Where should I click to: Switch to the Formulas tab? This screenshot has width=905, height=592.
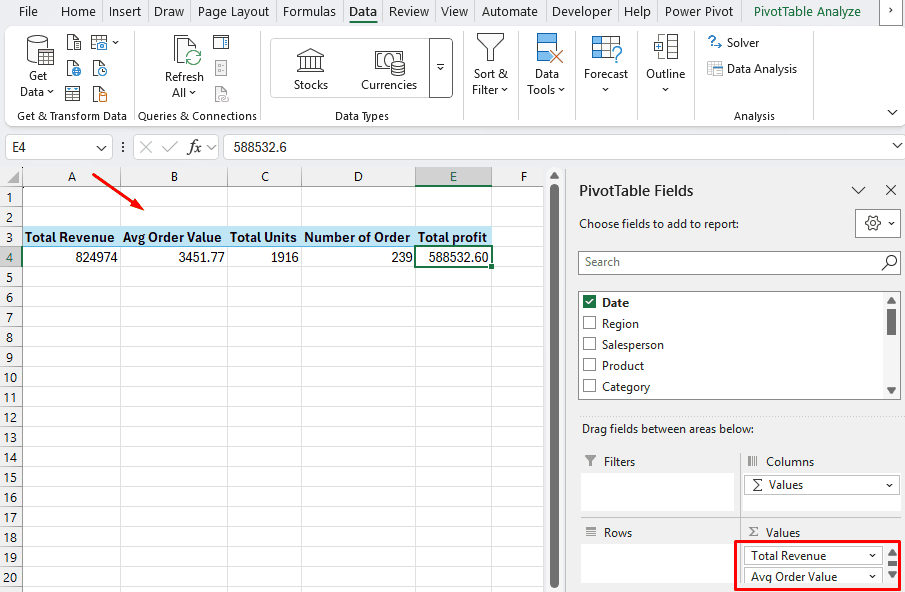pyautogui.click(x=309, y=12)
